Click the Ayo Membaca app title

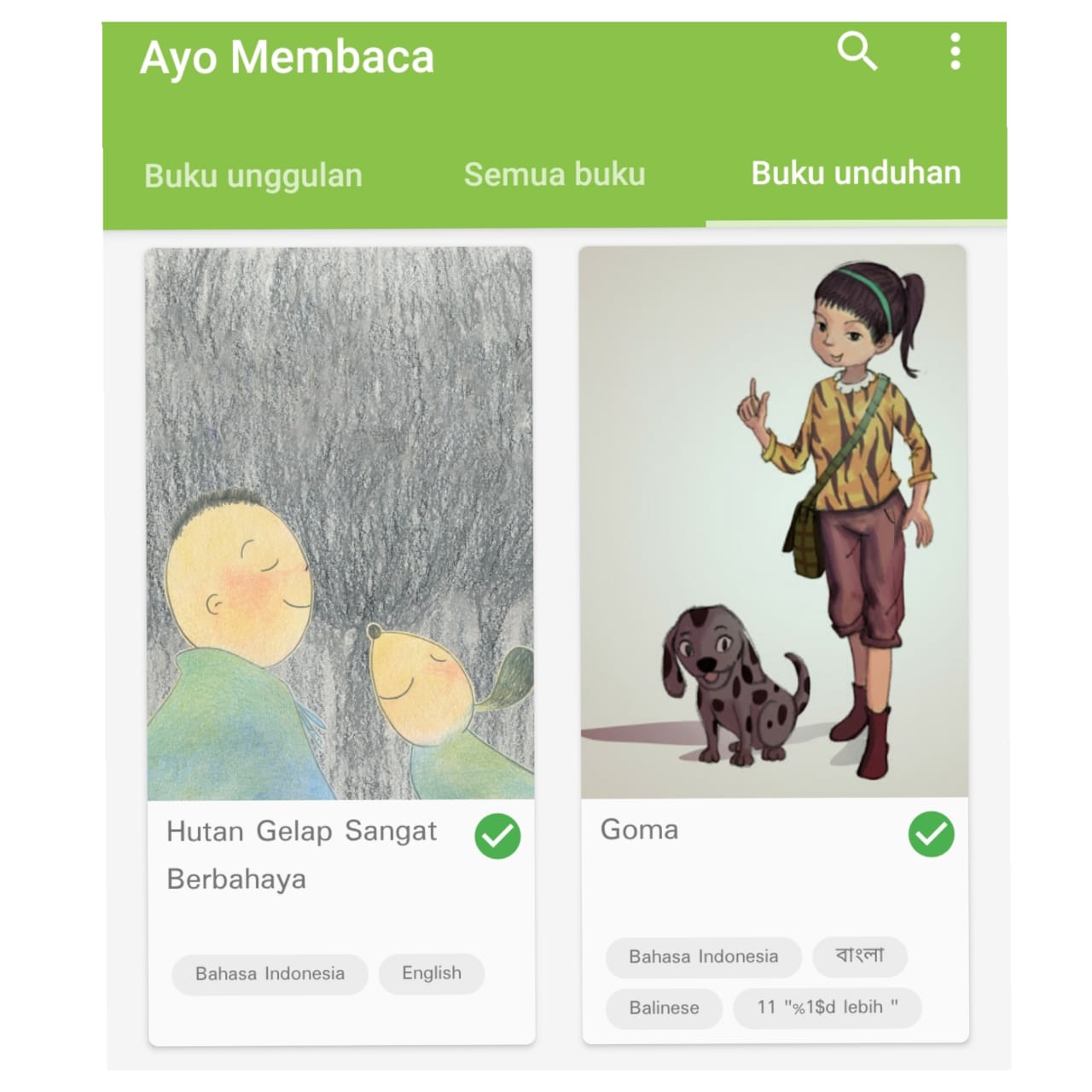287,58
